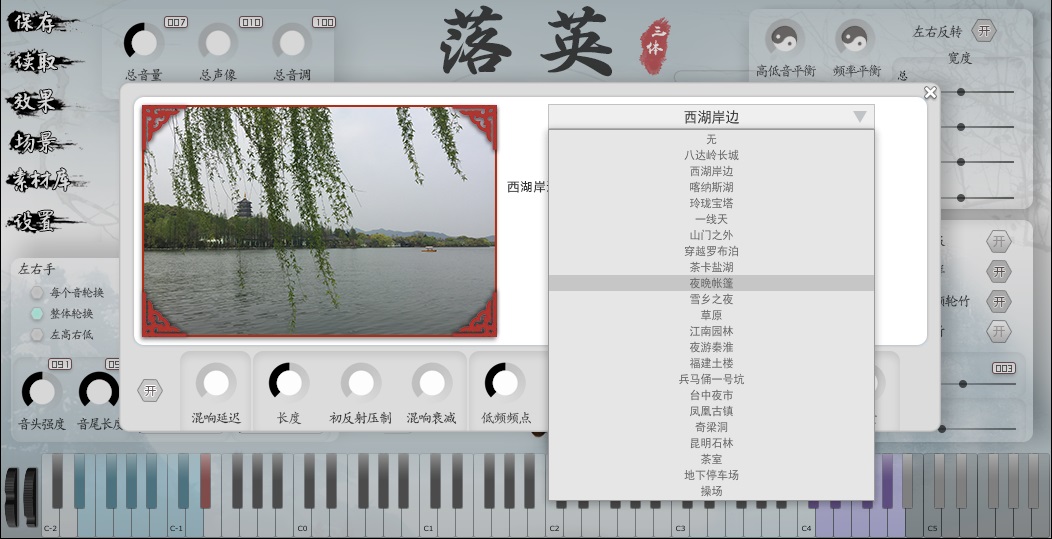Close the scene popup with X
Viewport: 1052px width, 539px height.
pyautogui.click(x=930, y=93)
